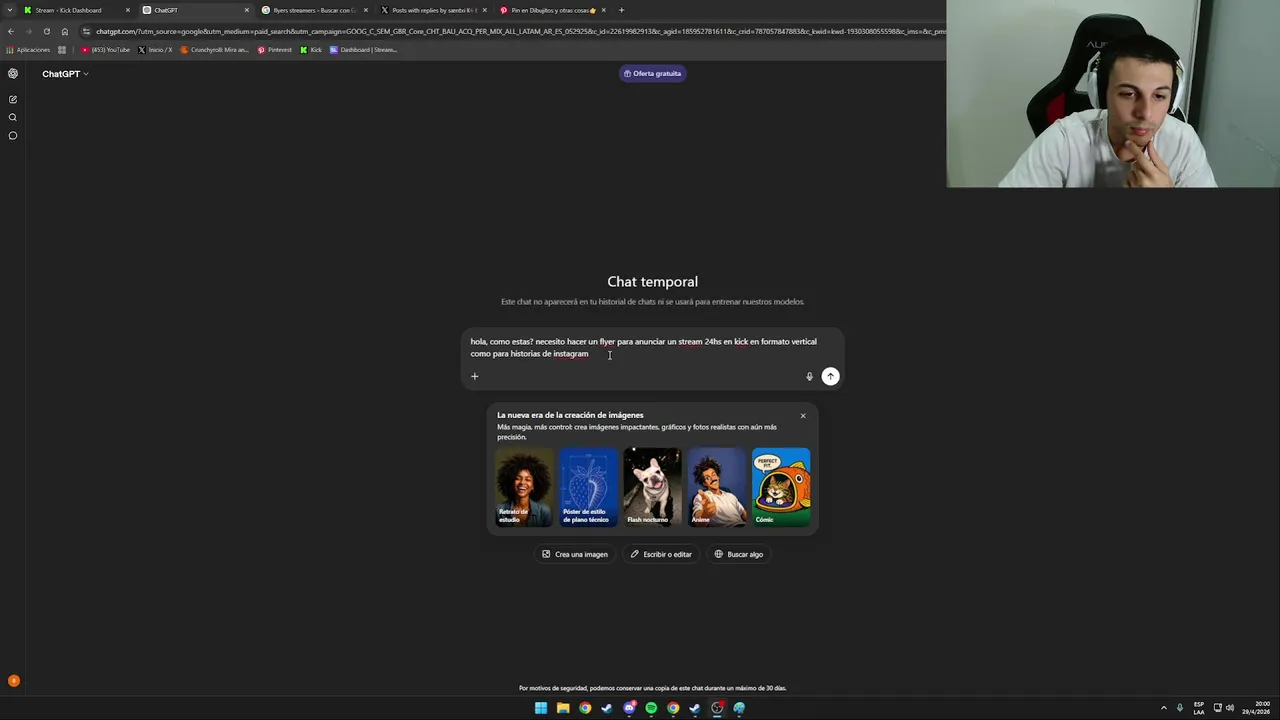Activate the microphone dictation icon
Image resolution: width=1280 pixels, height=720 pixels.
pyautogui.click(x=809, y=376)
